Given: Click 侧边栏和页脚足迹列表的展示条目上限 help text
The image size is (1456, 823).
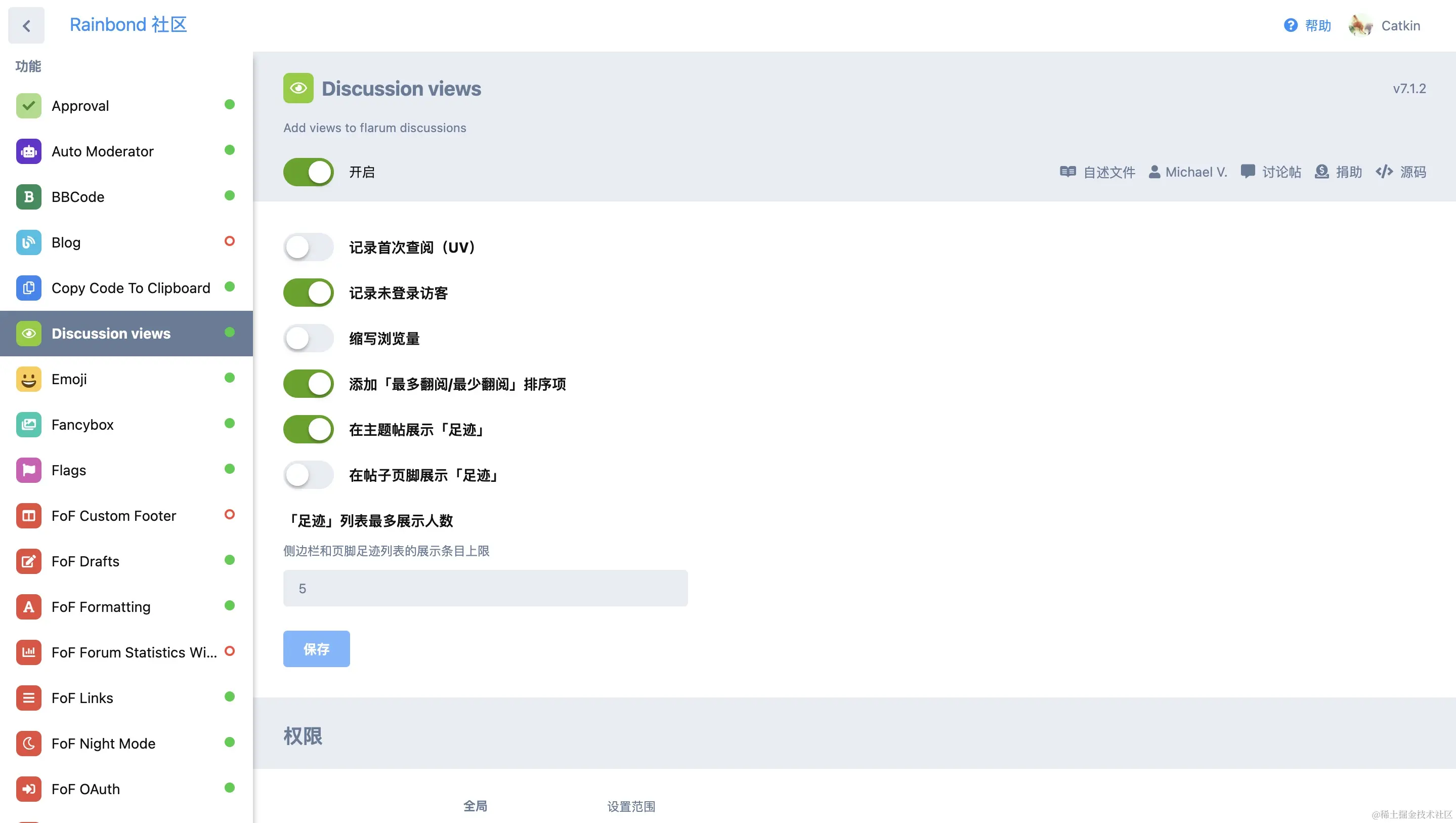Looking at the screenshot, I should (x=386, y=551).
